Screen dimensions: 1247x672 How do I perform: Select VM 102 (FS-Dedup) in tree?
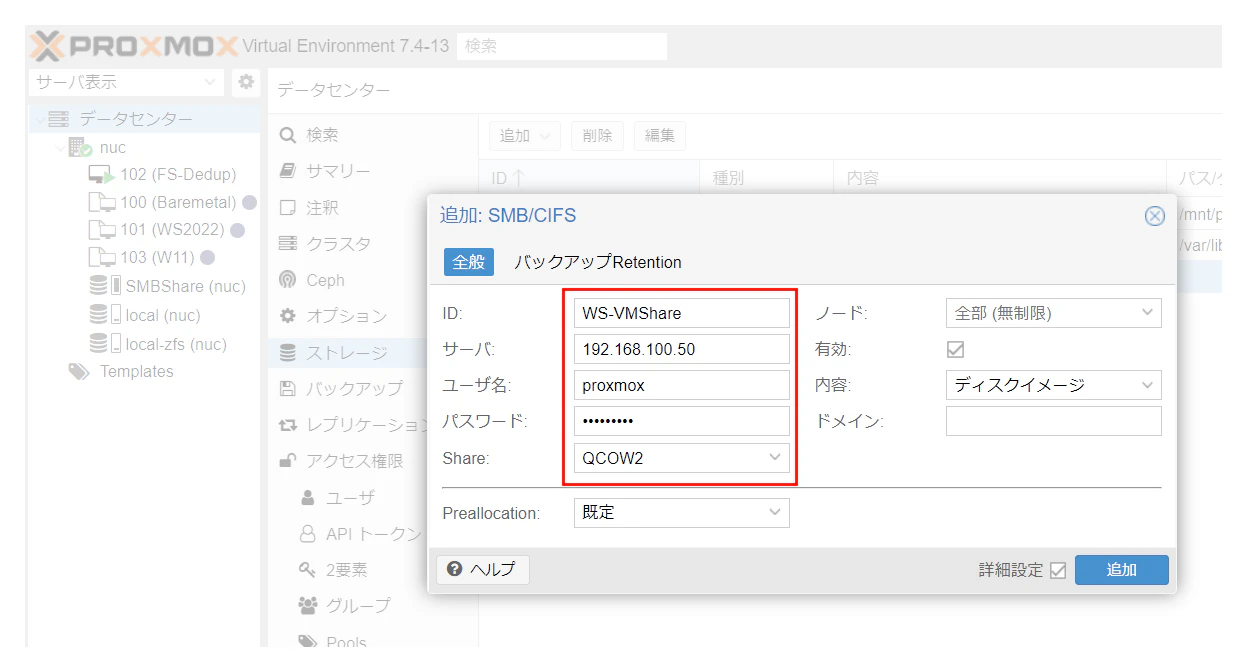162,174
